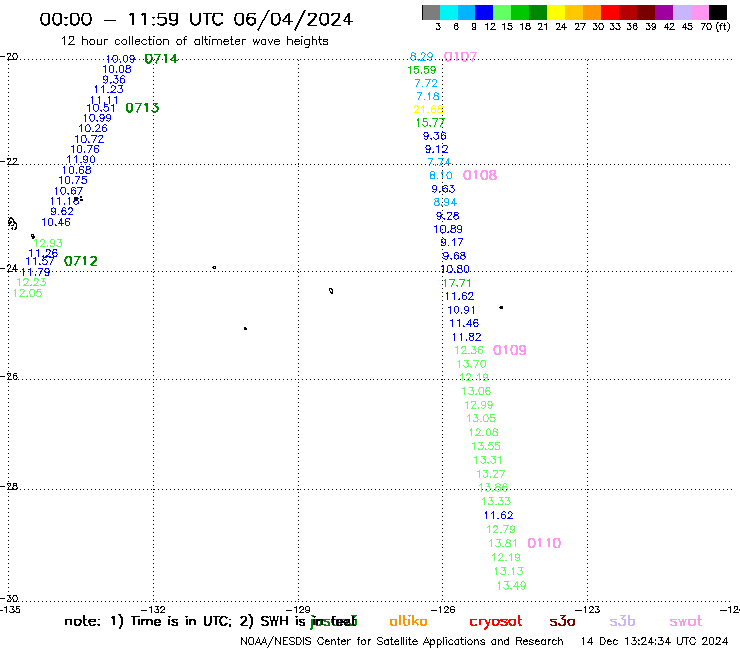Click the 10.99 wave height value

[x=97, y=118]
